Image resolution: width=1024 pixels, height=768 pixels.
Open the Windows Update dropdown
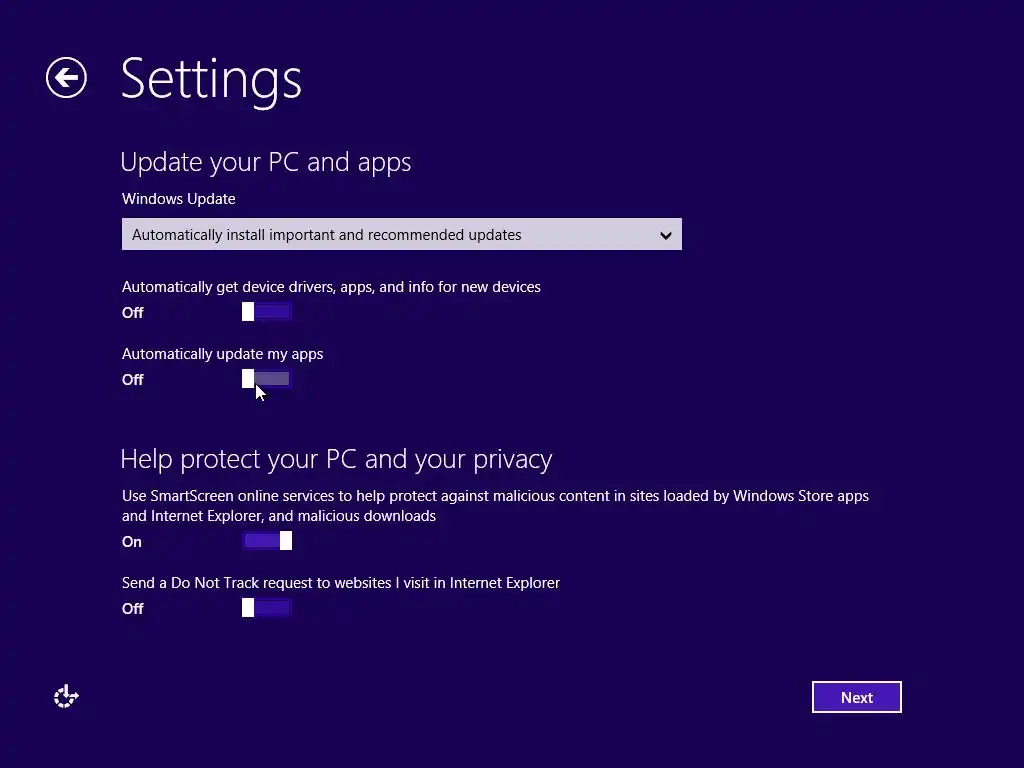click(x=402, y=234)
